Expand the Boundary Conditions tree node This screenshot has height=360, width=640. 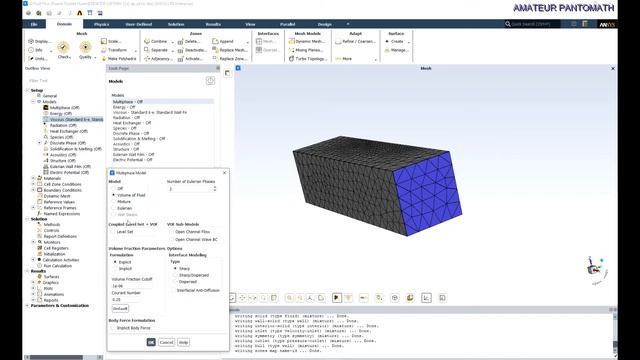[x=33, y=190]
